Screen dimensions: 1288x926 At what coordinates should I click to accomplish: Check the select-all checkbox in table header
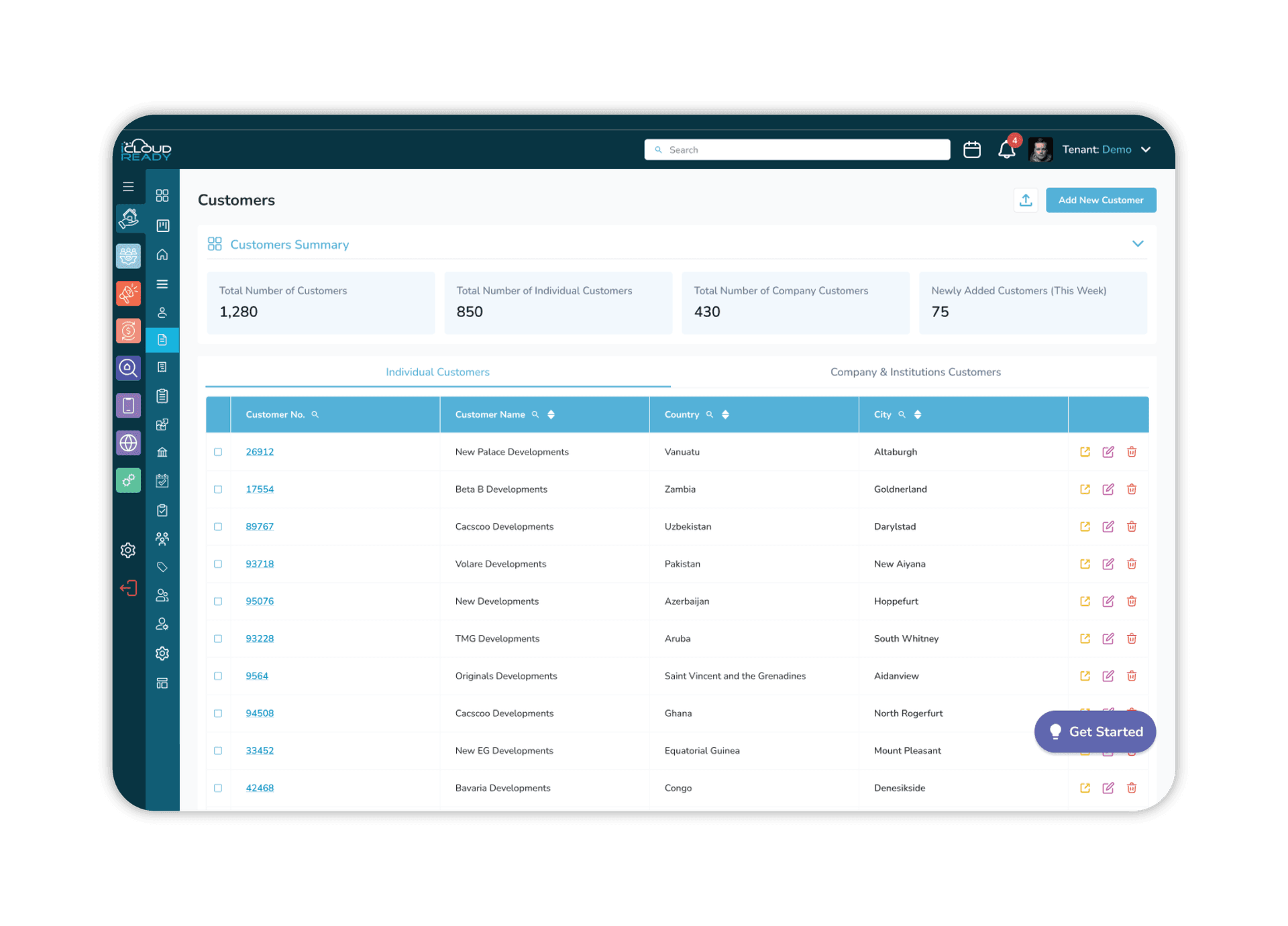[x=218, y=414]
